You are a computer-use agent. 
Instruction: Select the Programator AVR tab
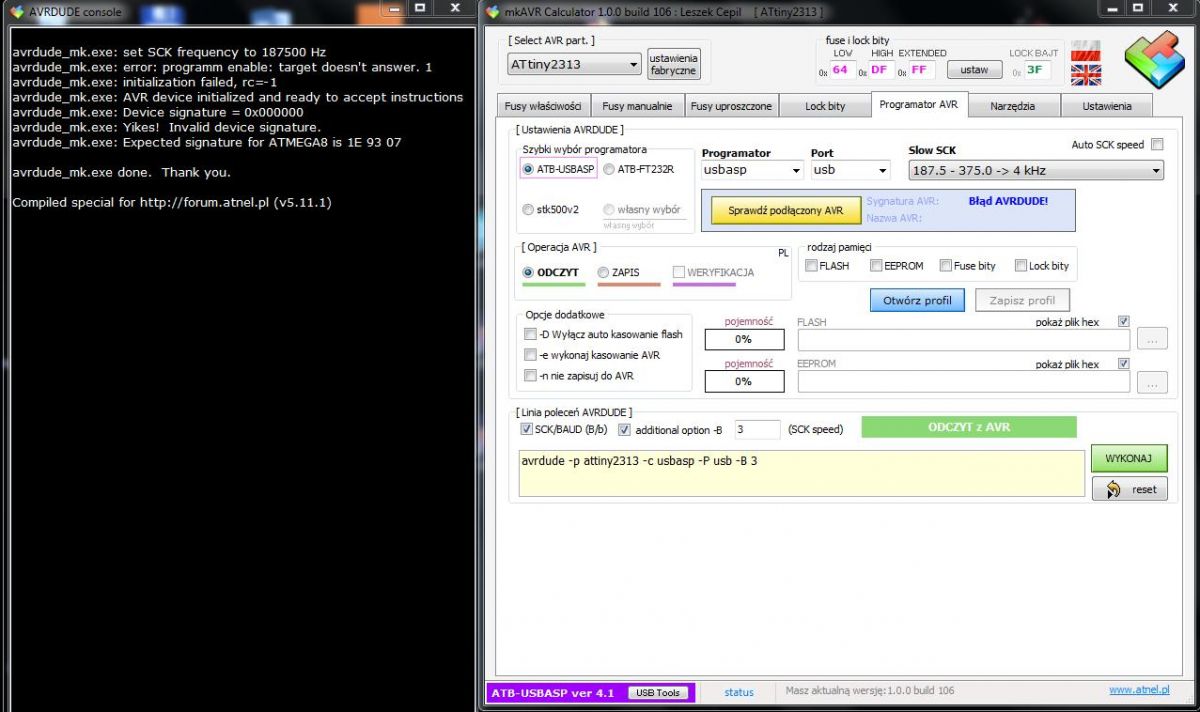pyautogui.click(x=918, y=104)
